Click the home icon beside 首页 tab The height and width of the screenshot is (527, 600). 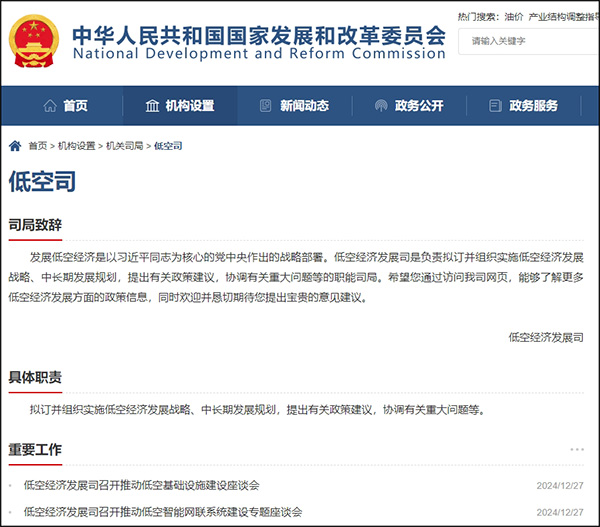(x=50, y=106)
